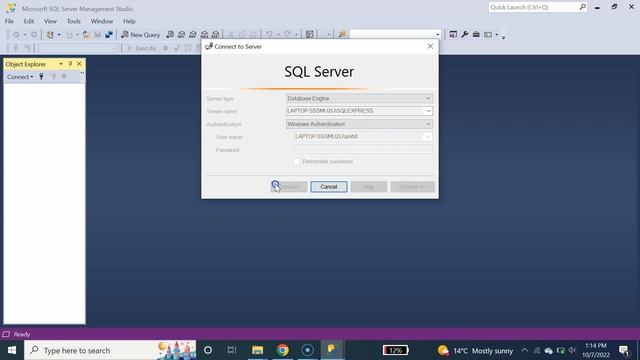Show hidden system tray icons chevron
This screenshot has width=640, height=360.
(x=524, y=350)
